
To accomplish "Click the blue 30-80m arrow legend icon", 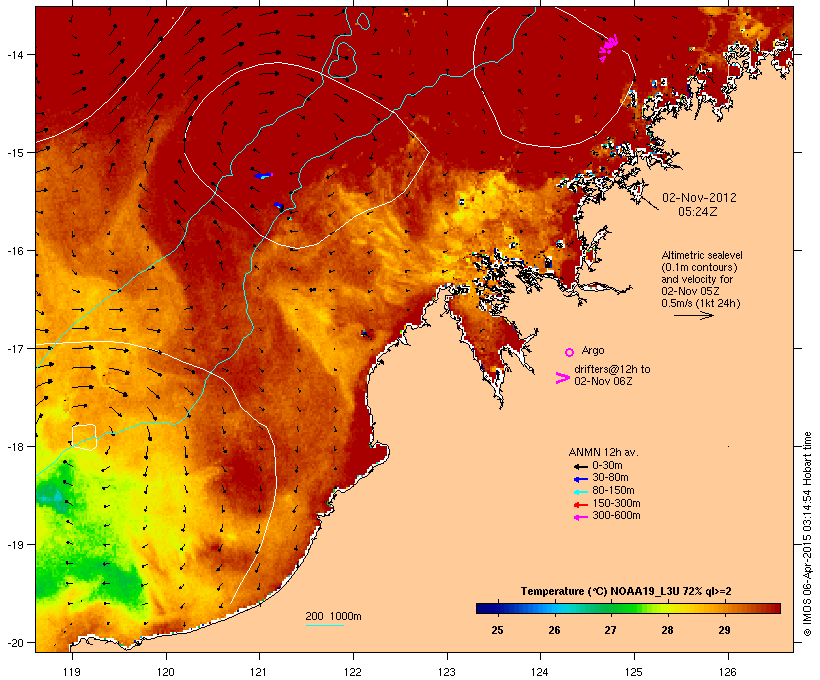I will (580, 479).
